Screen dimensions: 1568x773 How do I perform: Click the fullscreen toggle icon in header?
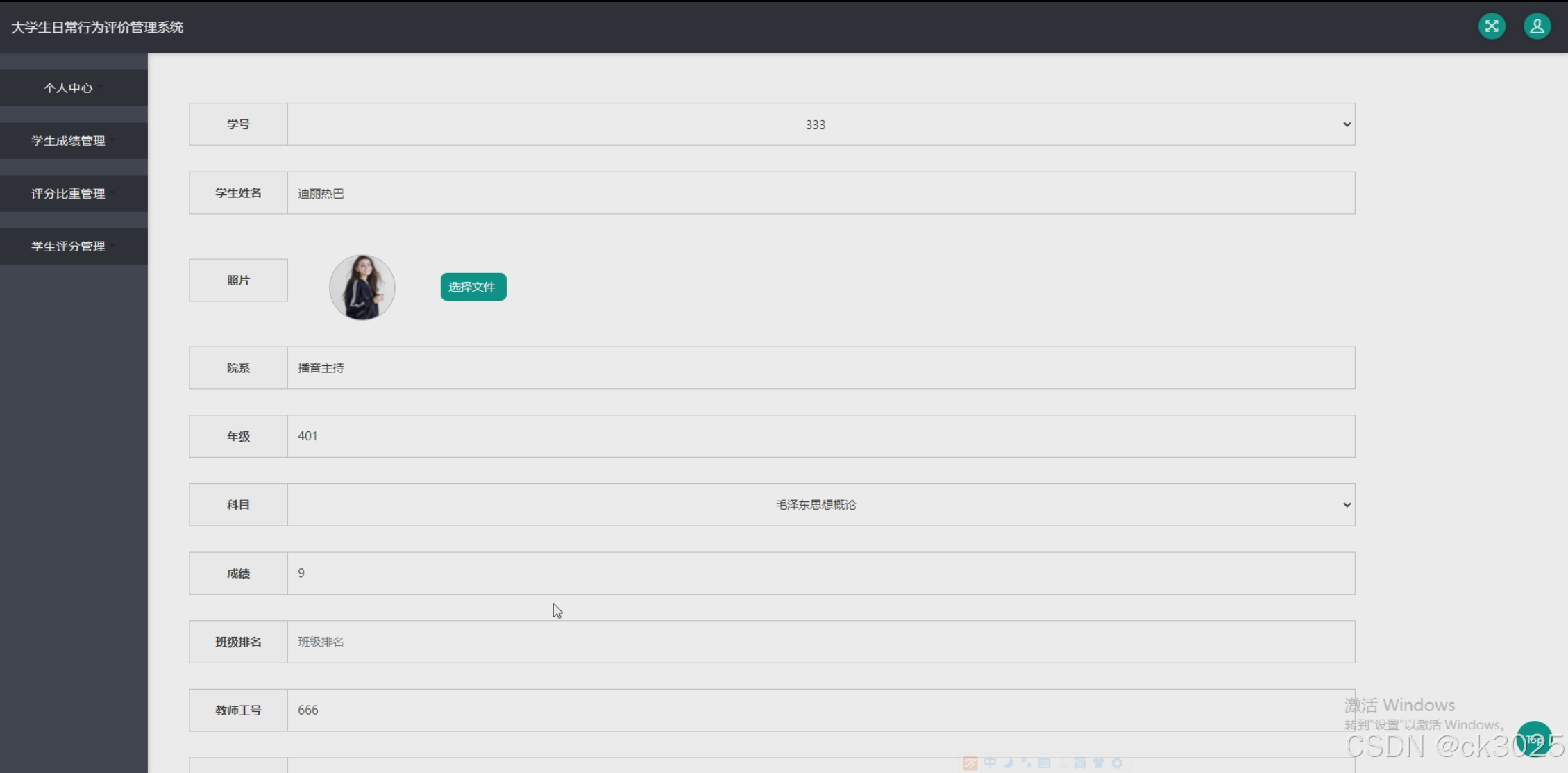[1491, 26]
